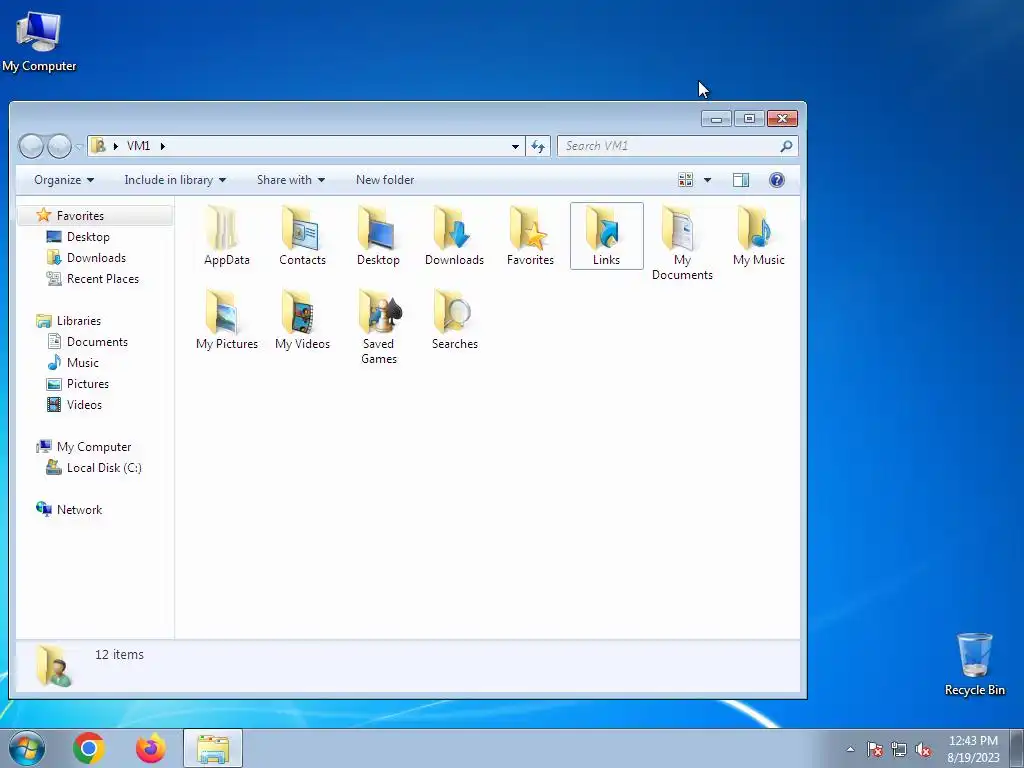Open Local Disk (C:) in navigation pane
1024x768 pixels.
coord(104,468)
